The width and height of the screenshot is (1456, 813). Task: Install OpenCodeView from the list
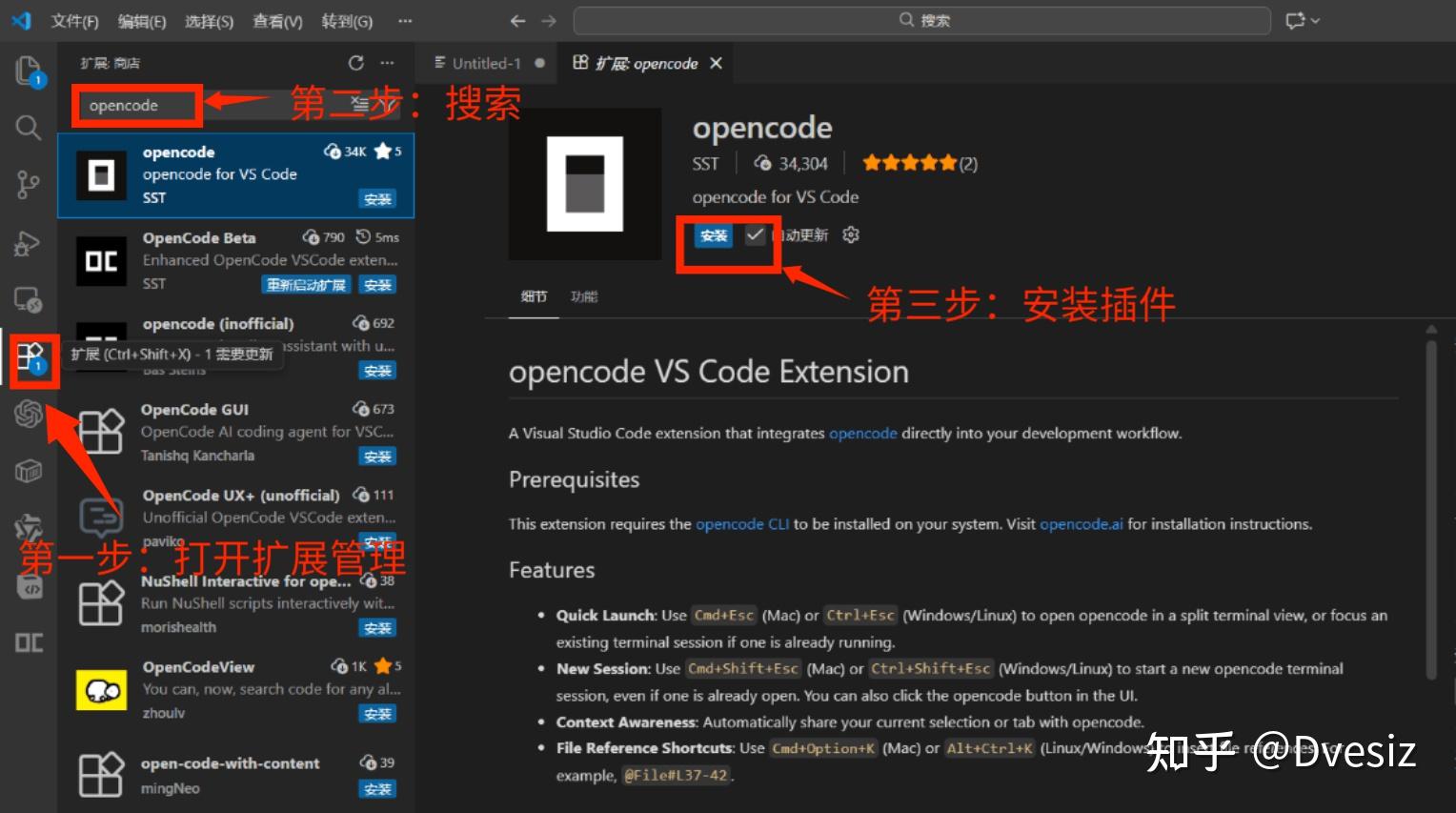pos(377,714)
